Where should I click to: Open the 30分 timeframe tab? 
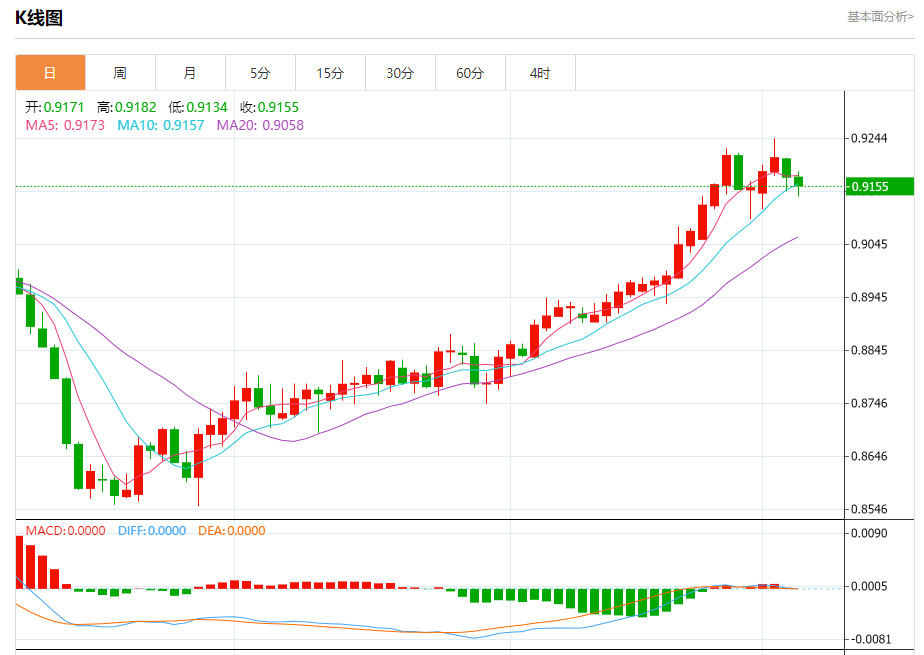(x=401, y=73)
